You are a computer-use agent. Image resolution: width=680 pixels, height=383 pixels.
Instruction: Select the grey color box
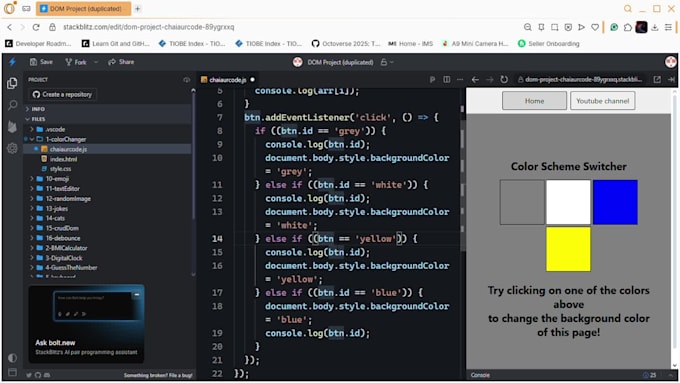point(522,202)
